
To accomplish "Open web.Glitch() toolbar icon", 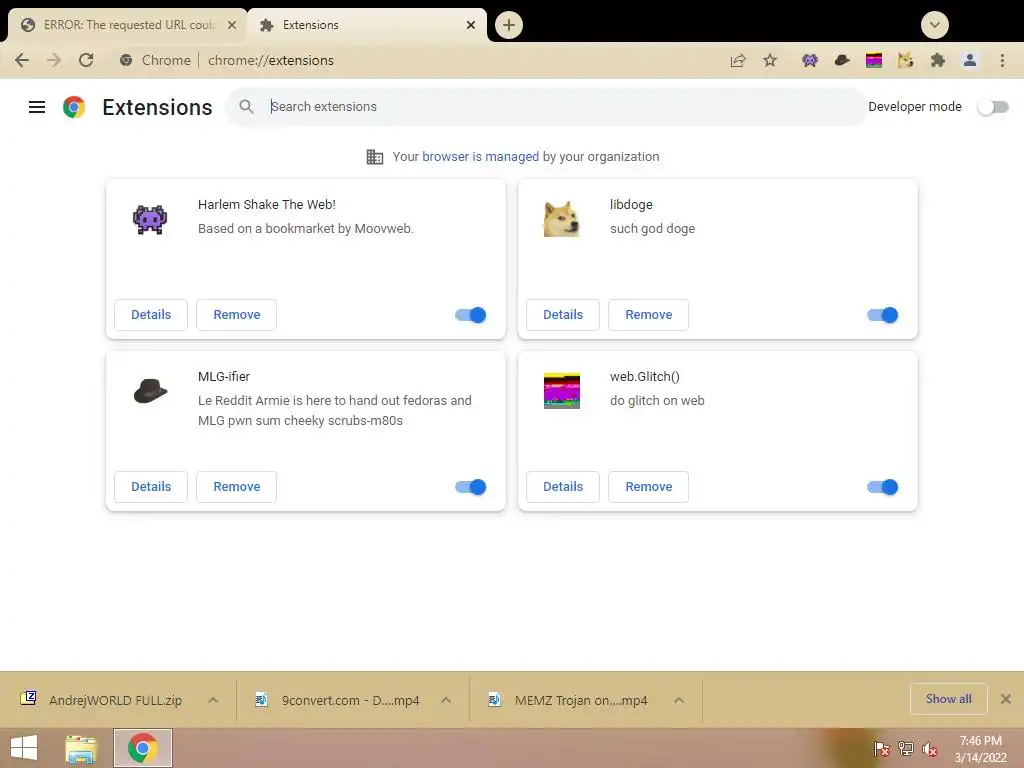I will 874,61.
